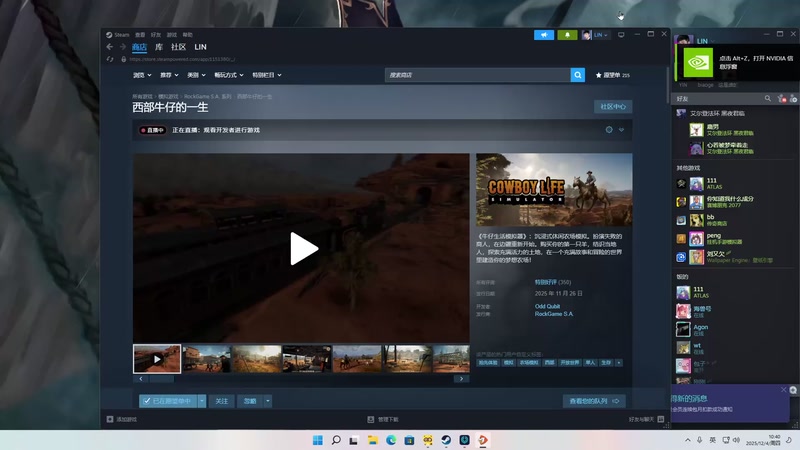The height and width of the screenshot is (450, 800).
Task: Click the 关注 follow button
Action: [x=221, y=401]
